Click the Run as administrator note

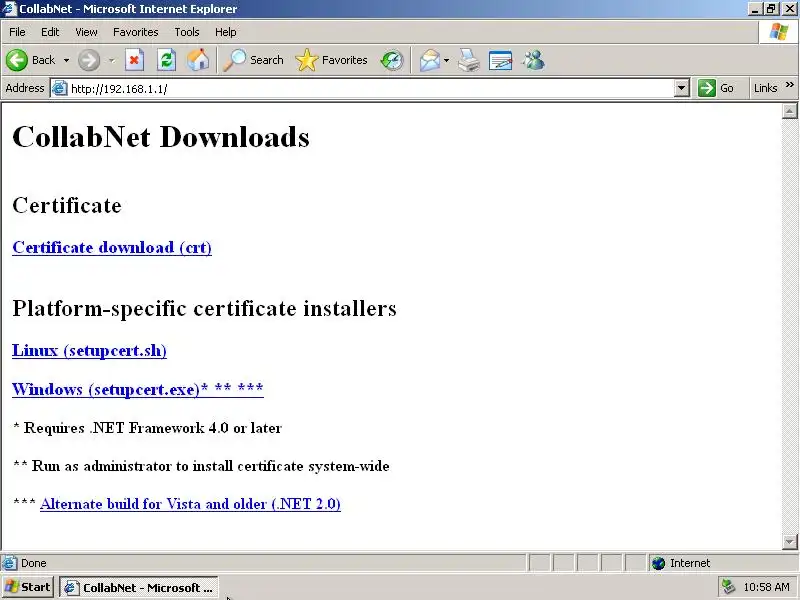(202, 466)
